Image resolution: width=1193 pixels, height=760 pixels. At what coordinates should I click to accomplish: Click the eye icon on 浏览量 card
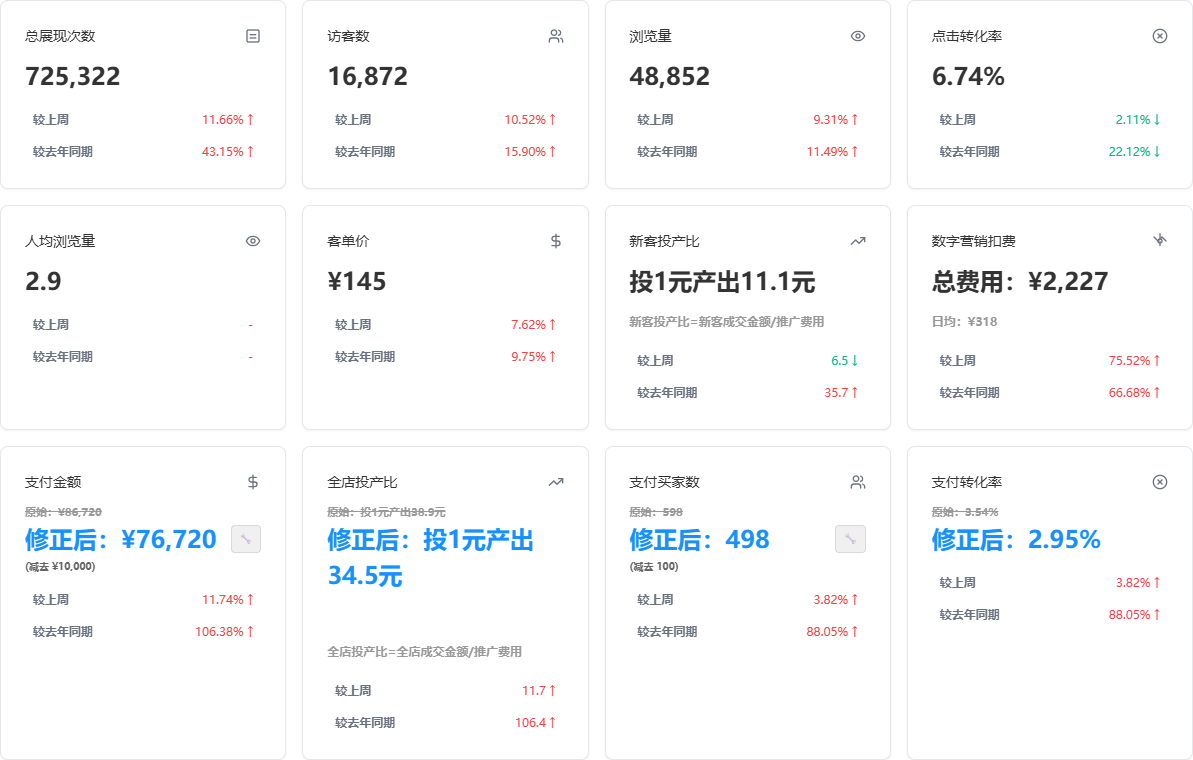[x=857, y=35]
